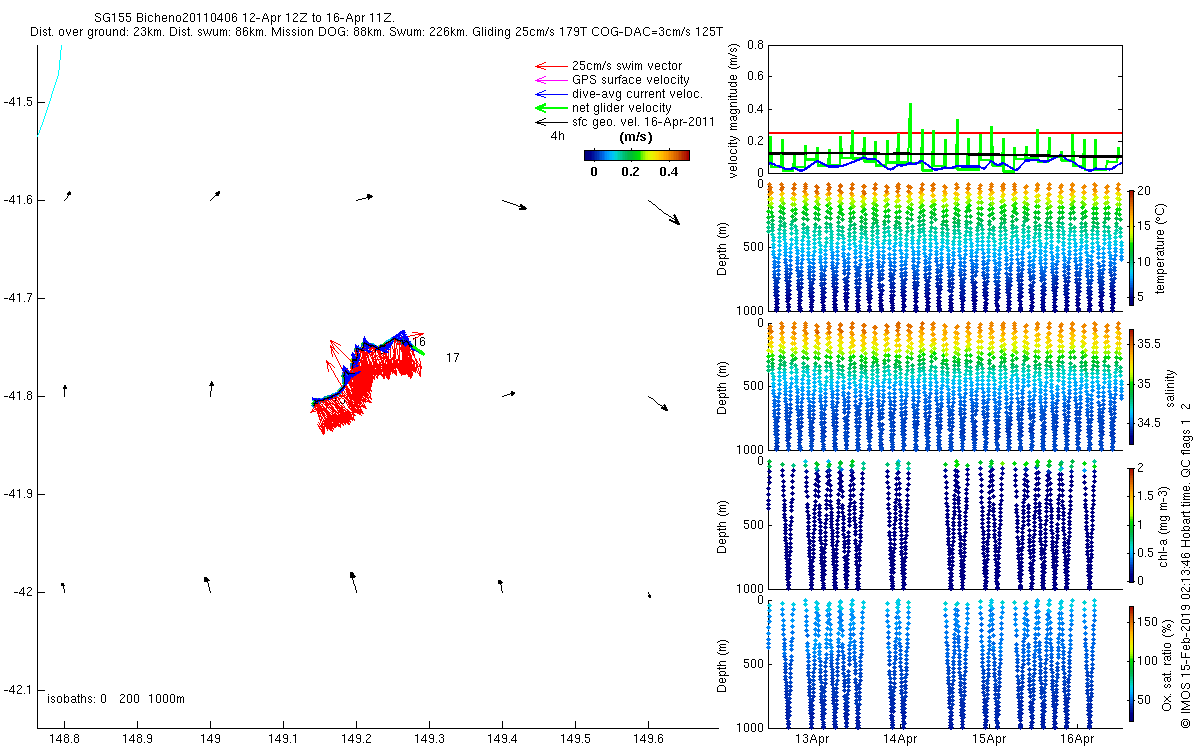Select the 'net glider velocity' legend label
1200x750 pixels.
pyautogui.click(x=622, y=108)
